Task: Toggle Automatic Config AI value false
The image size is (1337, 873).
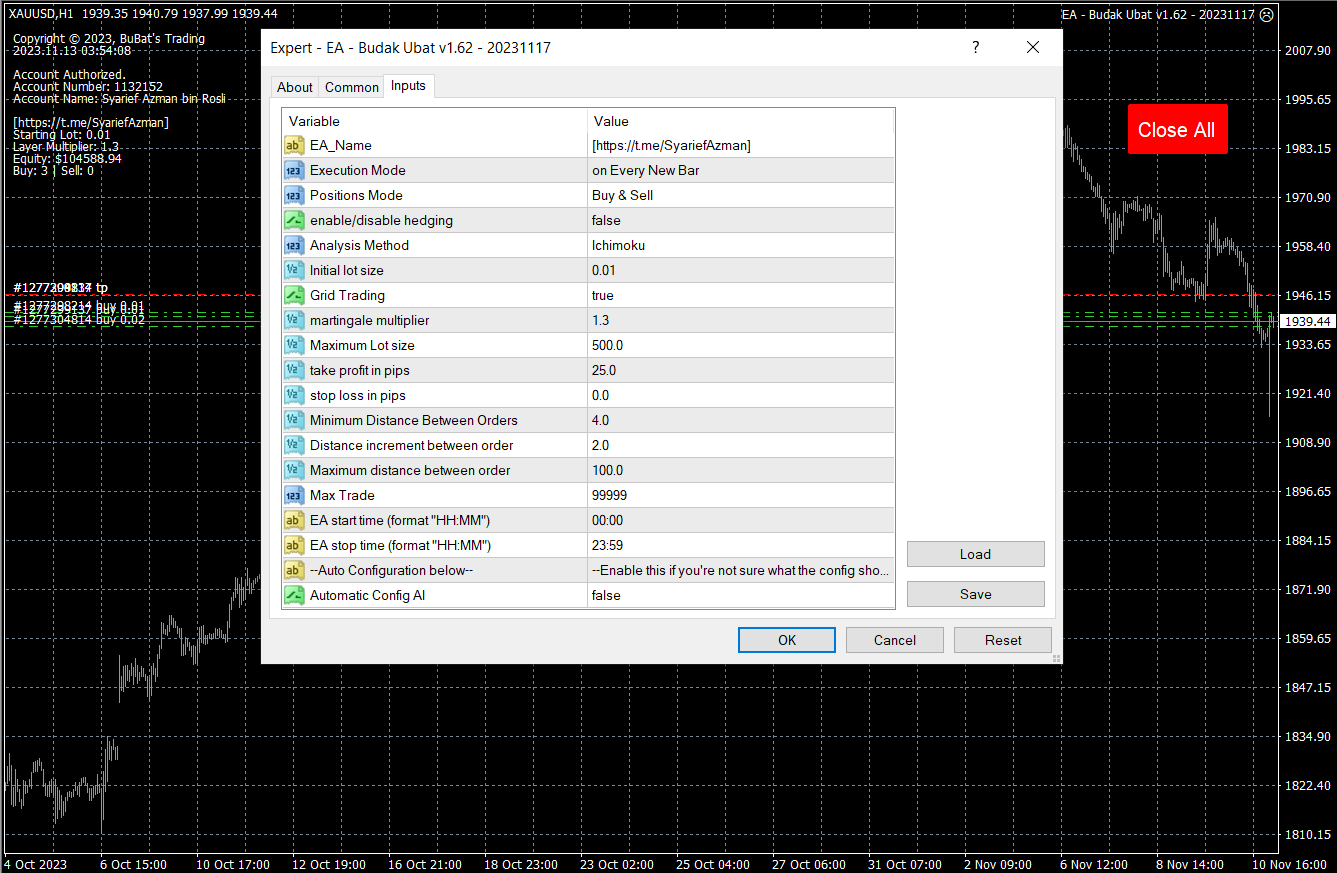Action: pyautogui.click(x=740, y=595)
